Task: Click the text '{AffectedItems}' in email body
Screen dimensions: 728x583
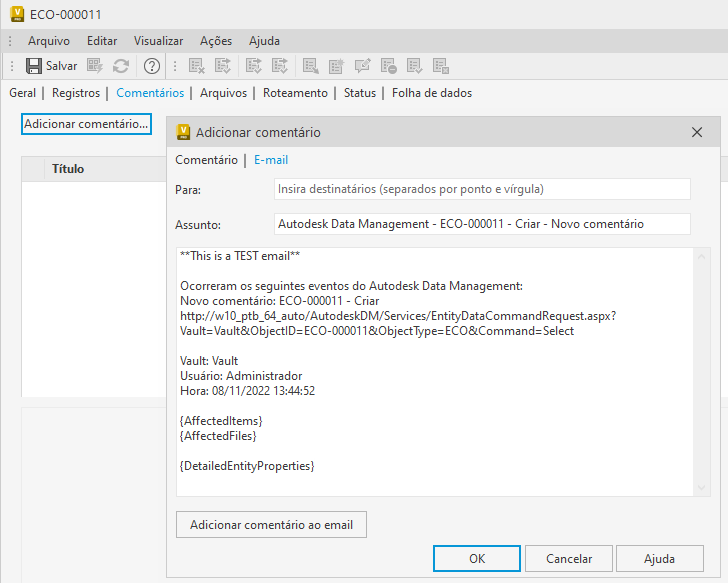Action: pyautogui.click(x=221, y=421)
